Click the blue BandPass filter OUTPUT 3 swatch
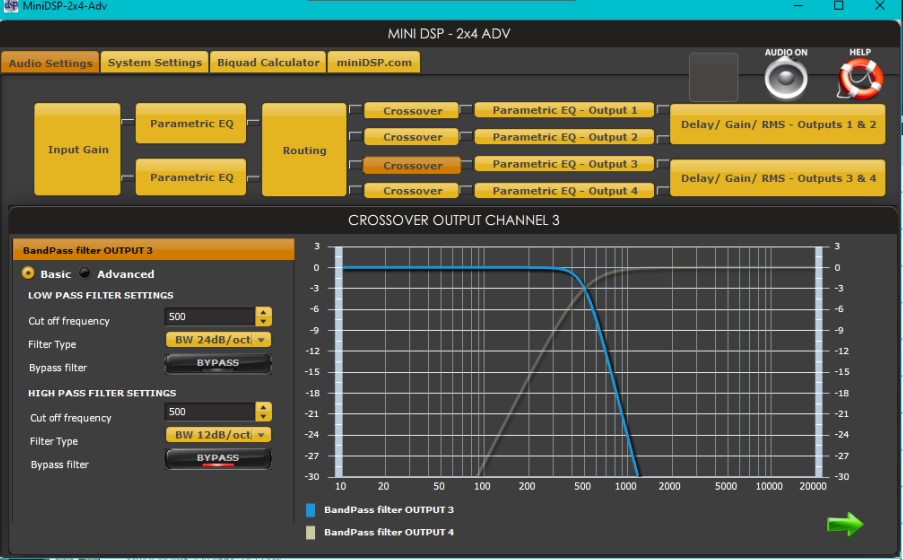This screenshot has width=903, height=560. point(310,510)
